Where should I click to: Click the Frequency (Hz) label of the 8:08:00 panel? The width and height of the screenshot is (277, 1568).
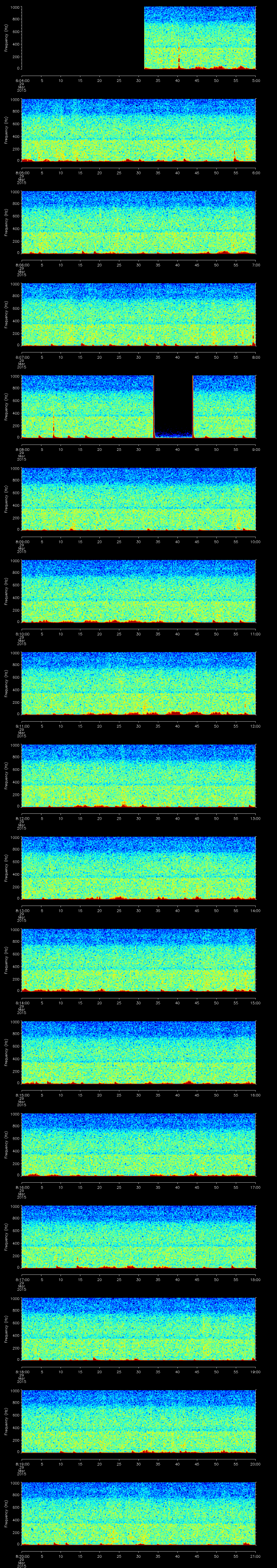pos(6,407)
